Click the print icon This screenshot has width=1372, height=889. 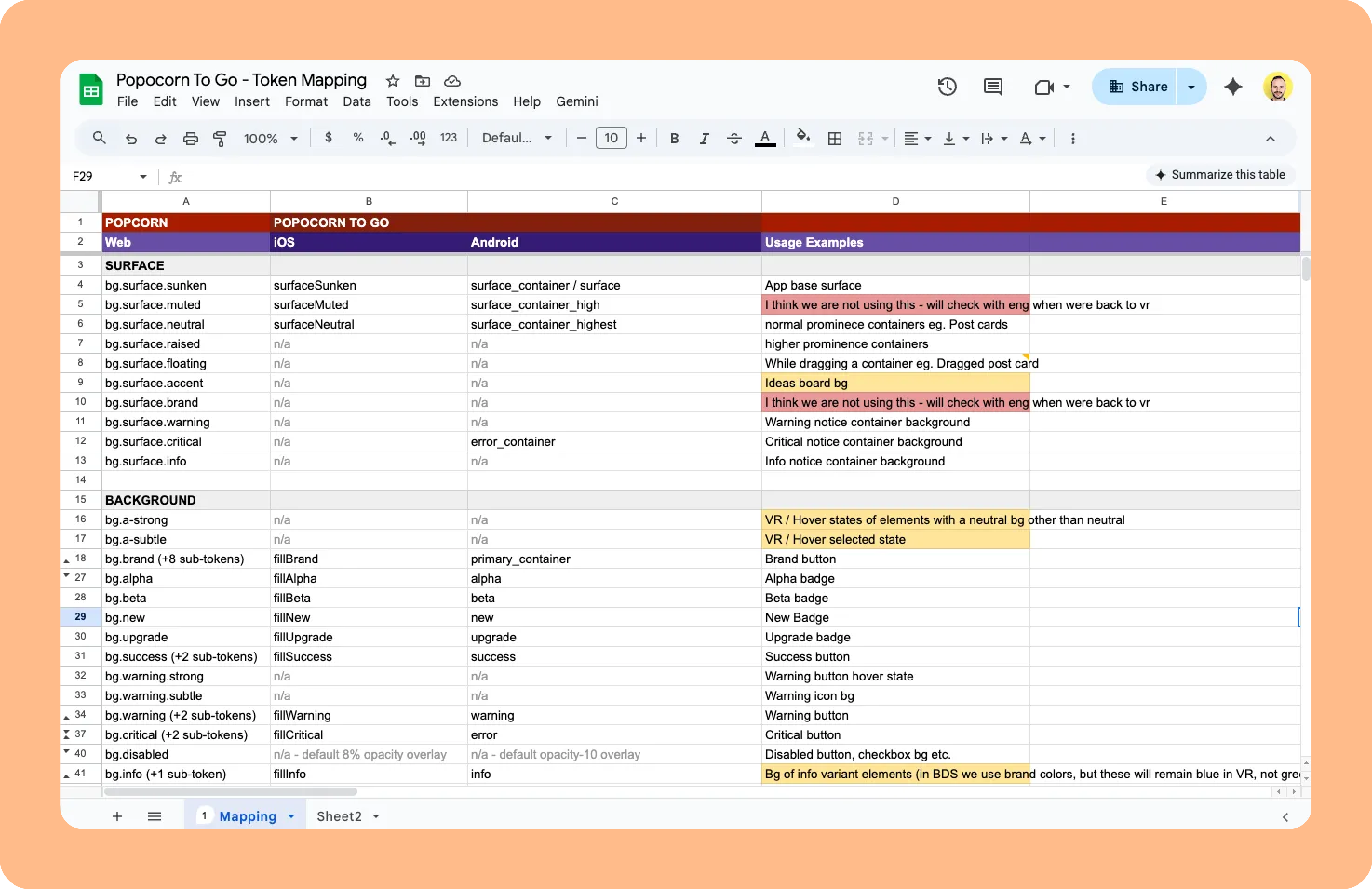coord(190,138)
